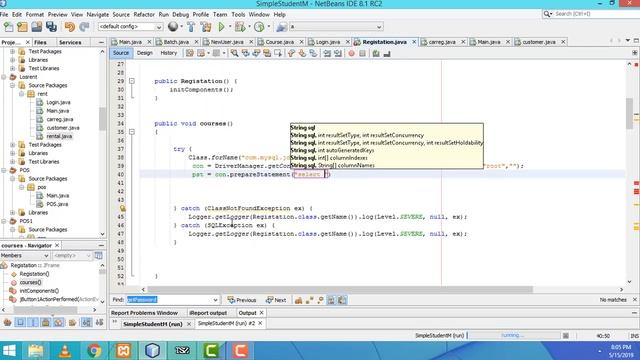Screen dimensions: 640x360
Task: Open the Find text history dropdown
Action: [215, 300]
